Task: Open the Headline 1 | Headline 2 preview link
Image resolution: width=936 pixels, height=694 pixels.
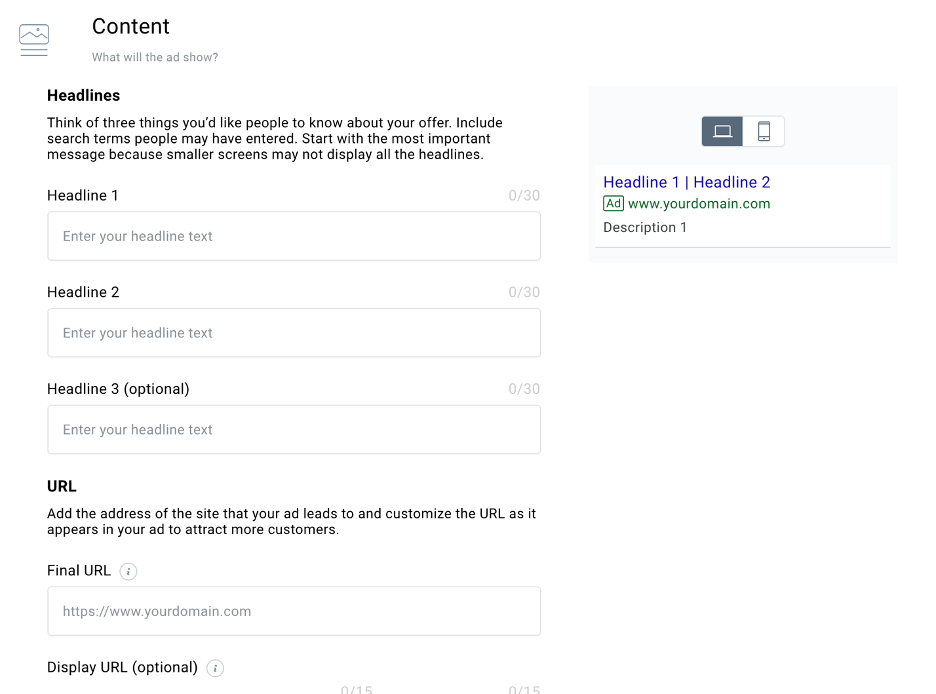Action: [x=686, y=182]
